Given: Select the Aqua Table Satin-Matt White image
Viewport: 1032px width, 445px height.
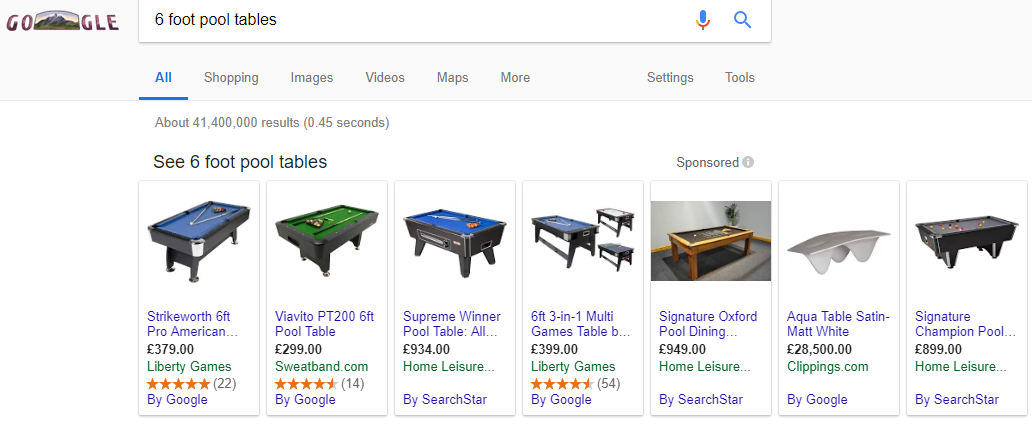Looking at the screenshot, I should click(x=838, y=241).
